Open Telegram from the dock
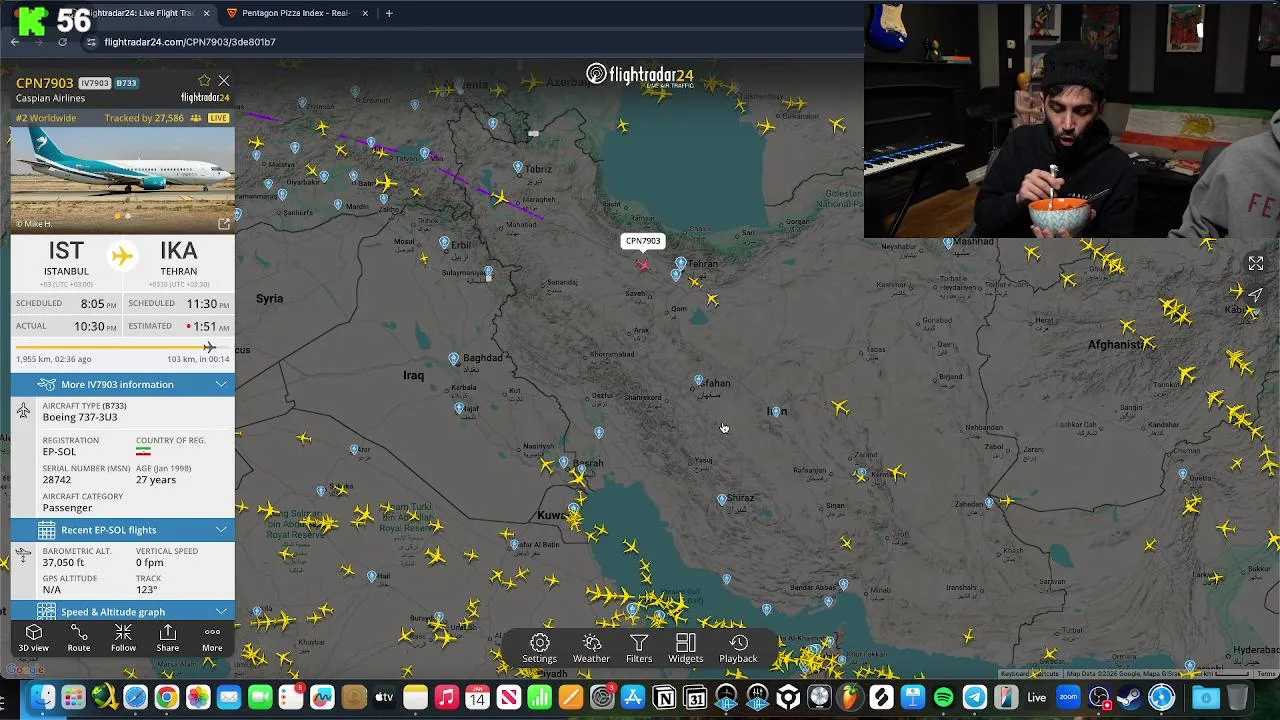 coord(974,697)
